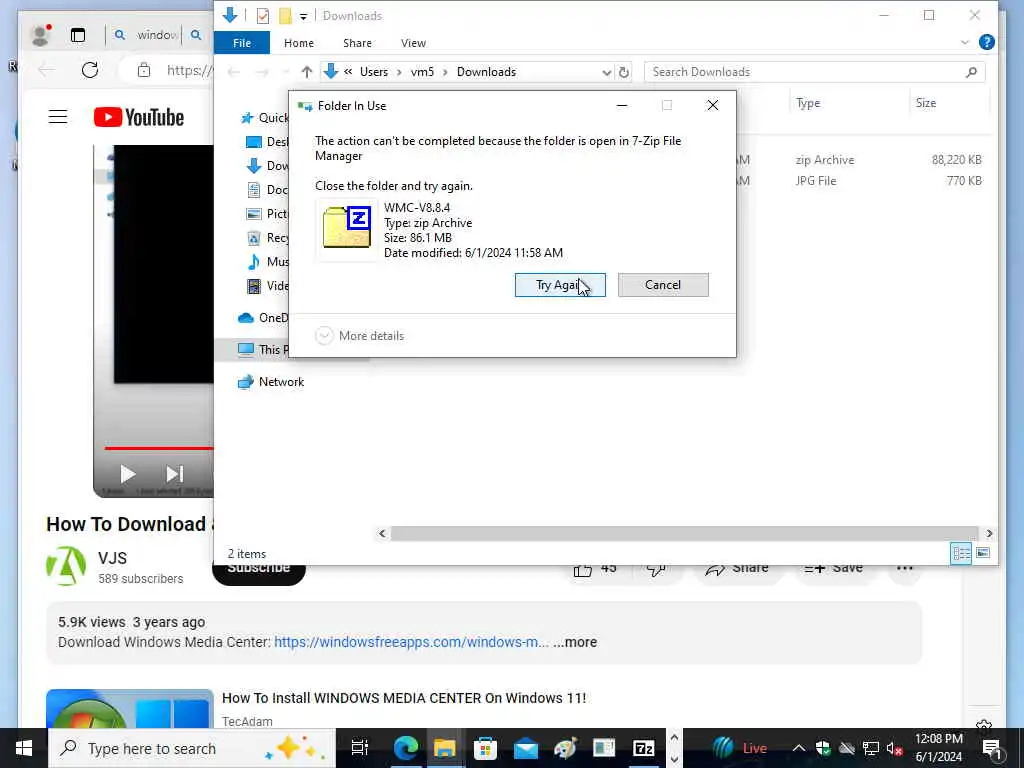
Task: Open the File tab in Explorer
Action: [242, 43]
